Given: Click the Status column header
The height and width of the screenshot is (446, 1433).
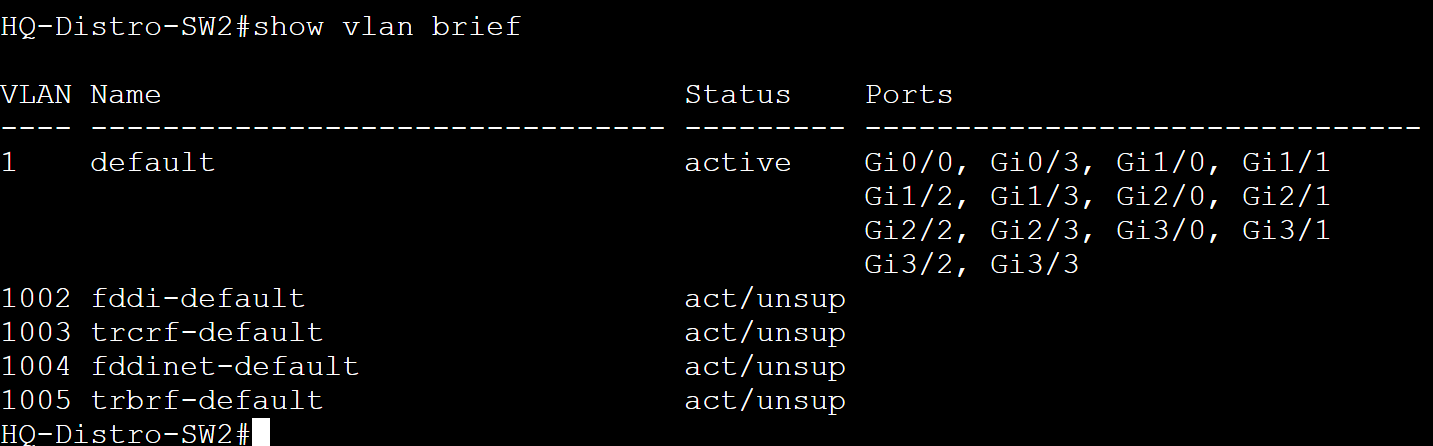Looking at the screenshot, I should click(738, 95).
